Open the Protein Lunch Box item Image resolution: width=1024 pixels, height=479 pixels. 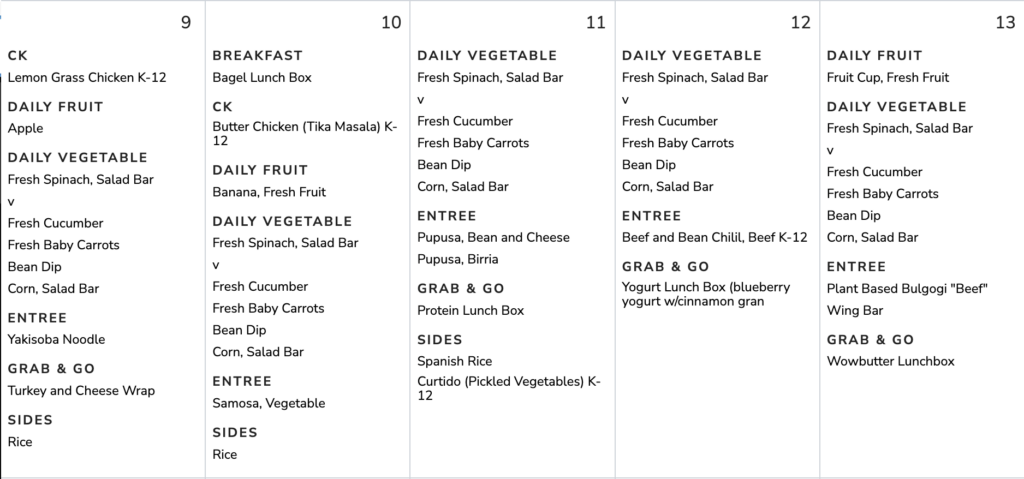(470, 311)
